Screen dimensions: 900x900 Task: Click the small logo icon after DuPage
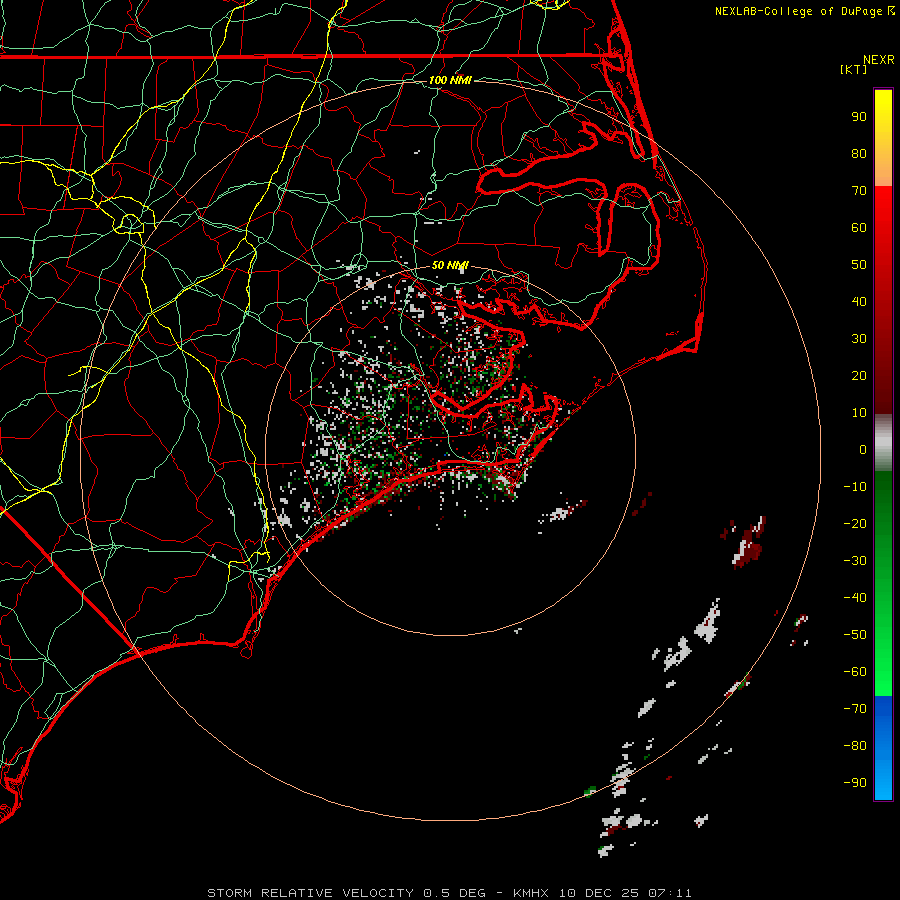point(891,11)
